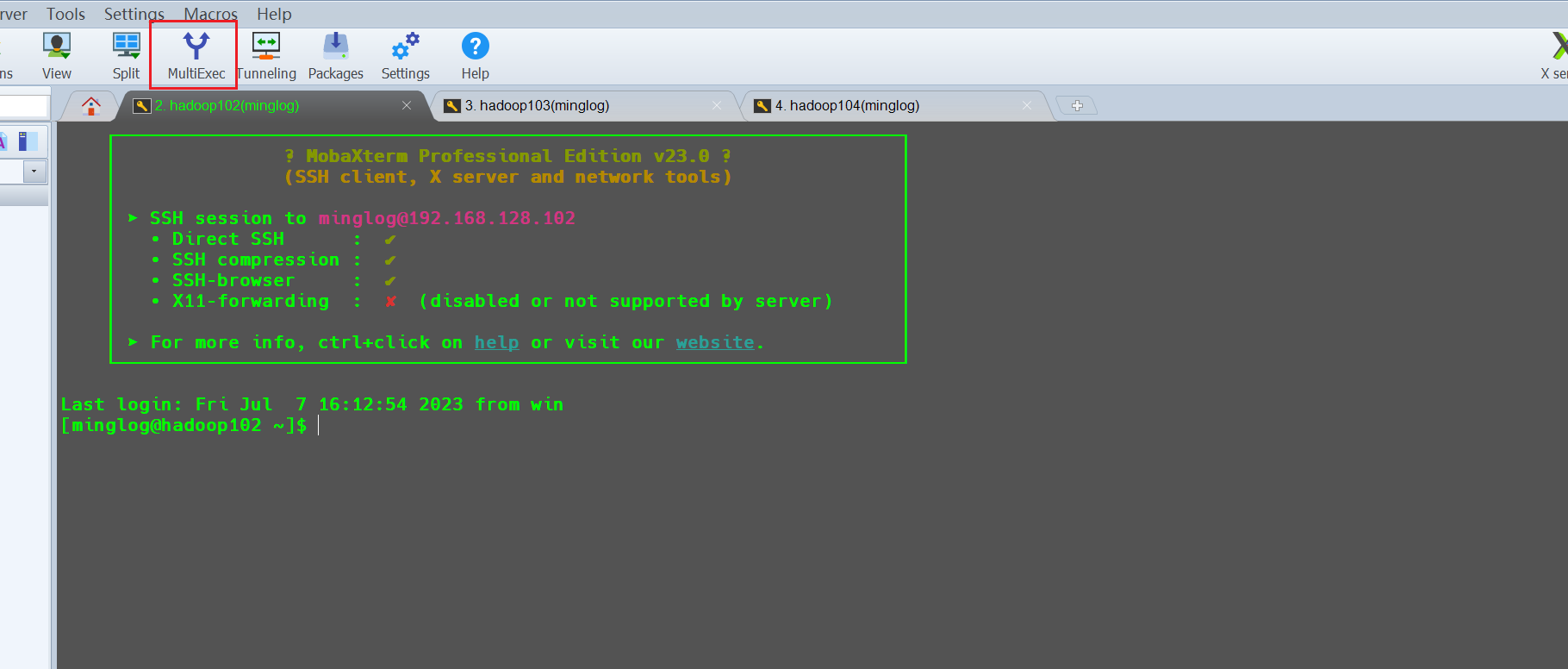
Task: Open the Tools menu
Action: [65, 14]
